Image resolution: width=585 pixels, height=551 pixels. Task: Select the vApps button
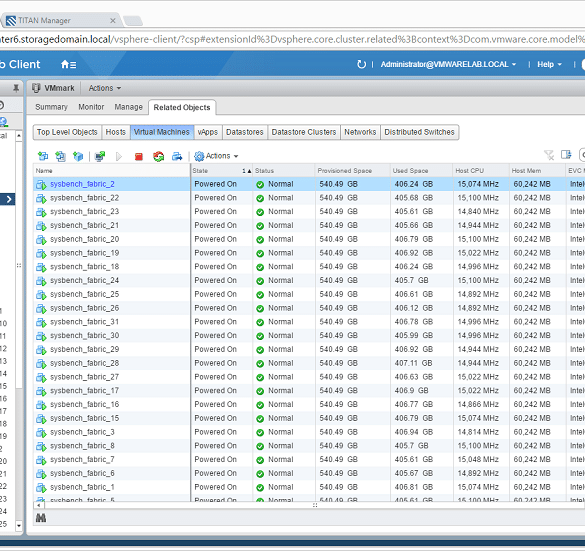[x=207, y=132]
